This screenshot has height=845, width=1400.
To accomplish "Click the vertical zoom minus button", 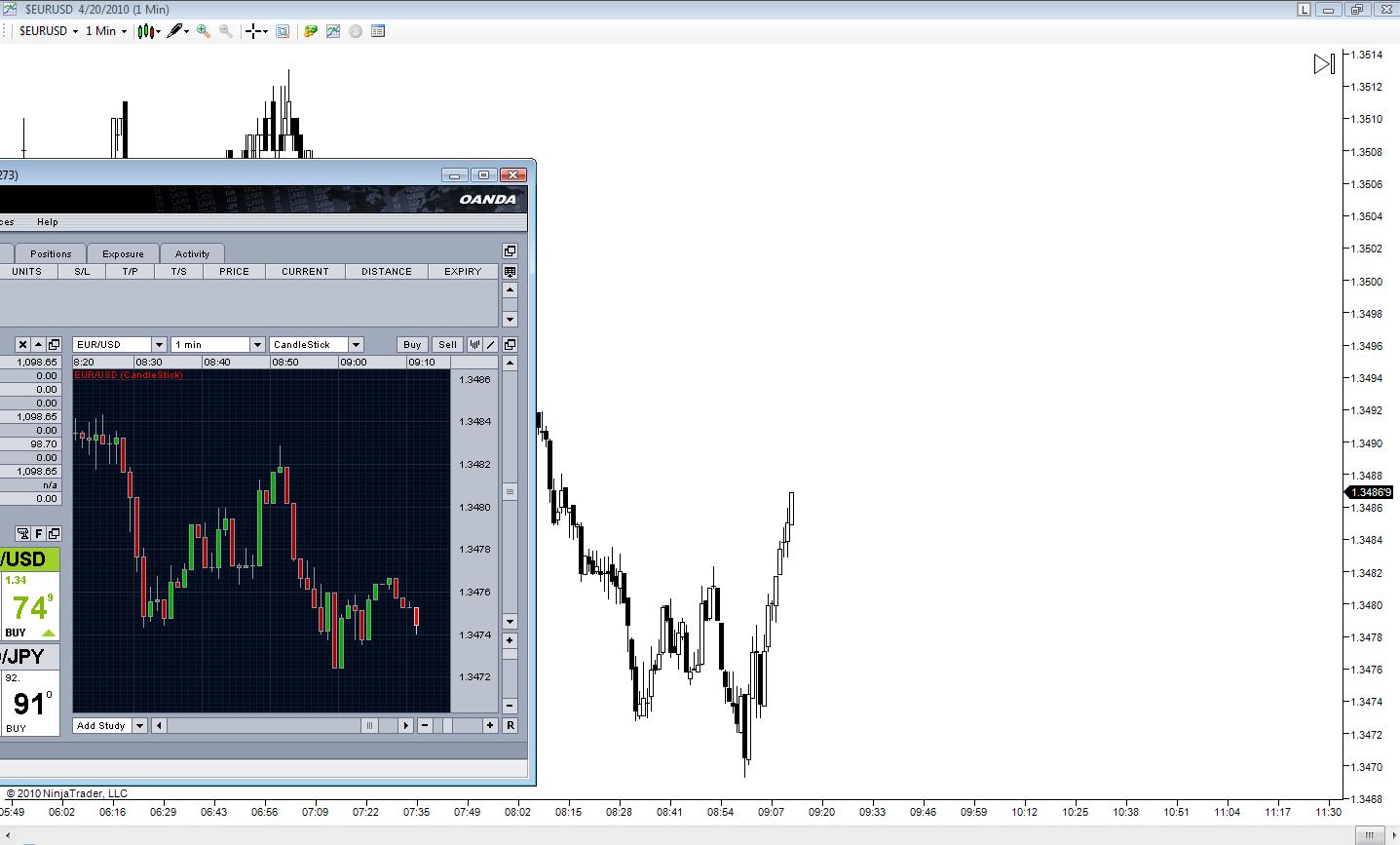I will [510, 706].
